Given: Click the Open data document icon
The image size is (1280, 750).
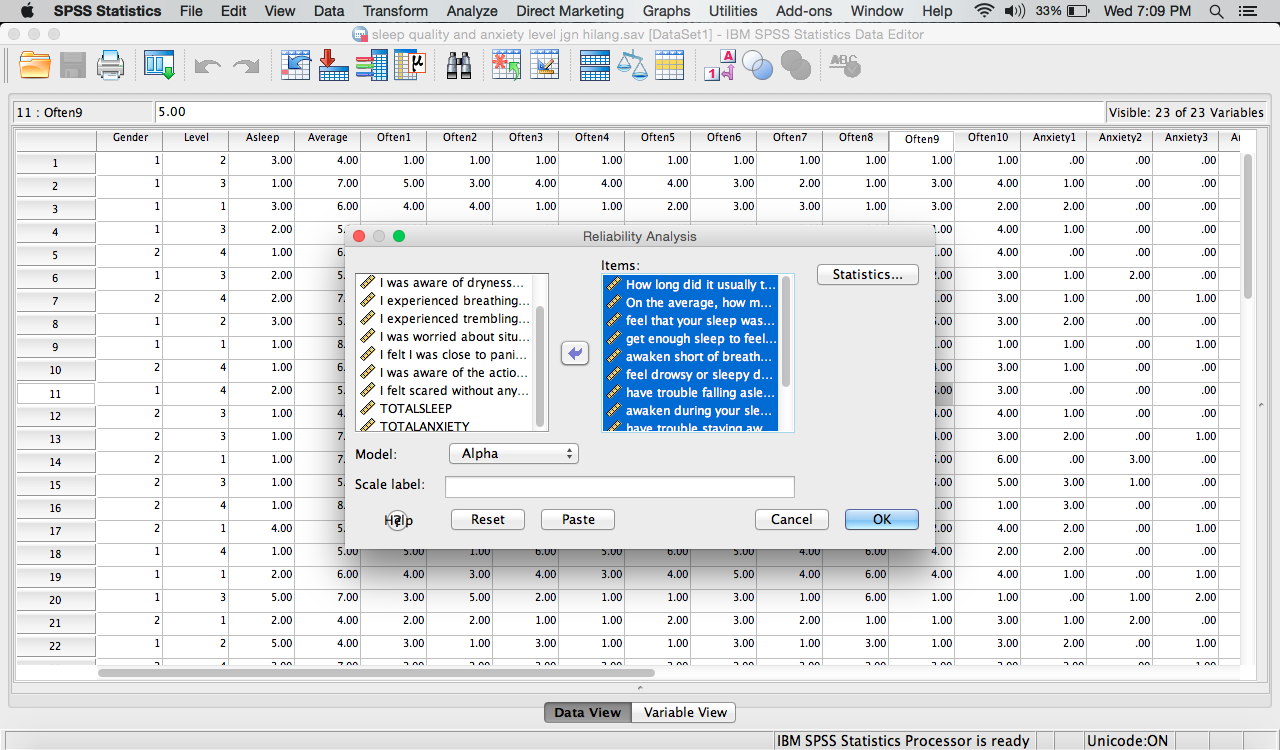Looking at the screenshot, I should [x=35, y=66].
